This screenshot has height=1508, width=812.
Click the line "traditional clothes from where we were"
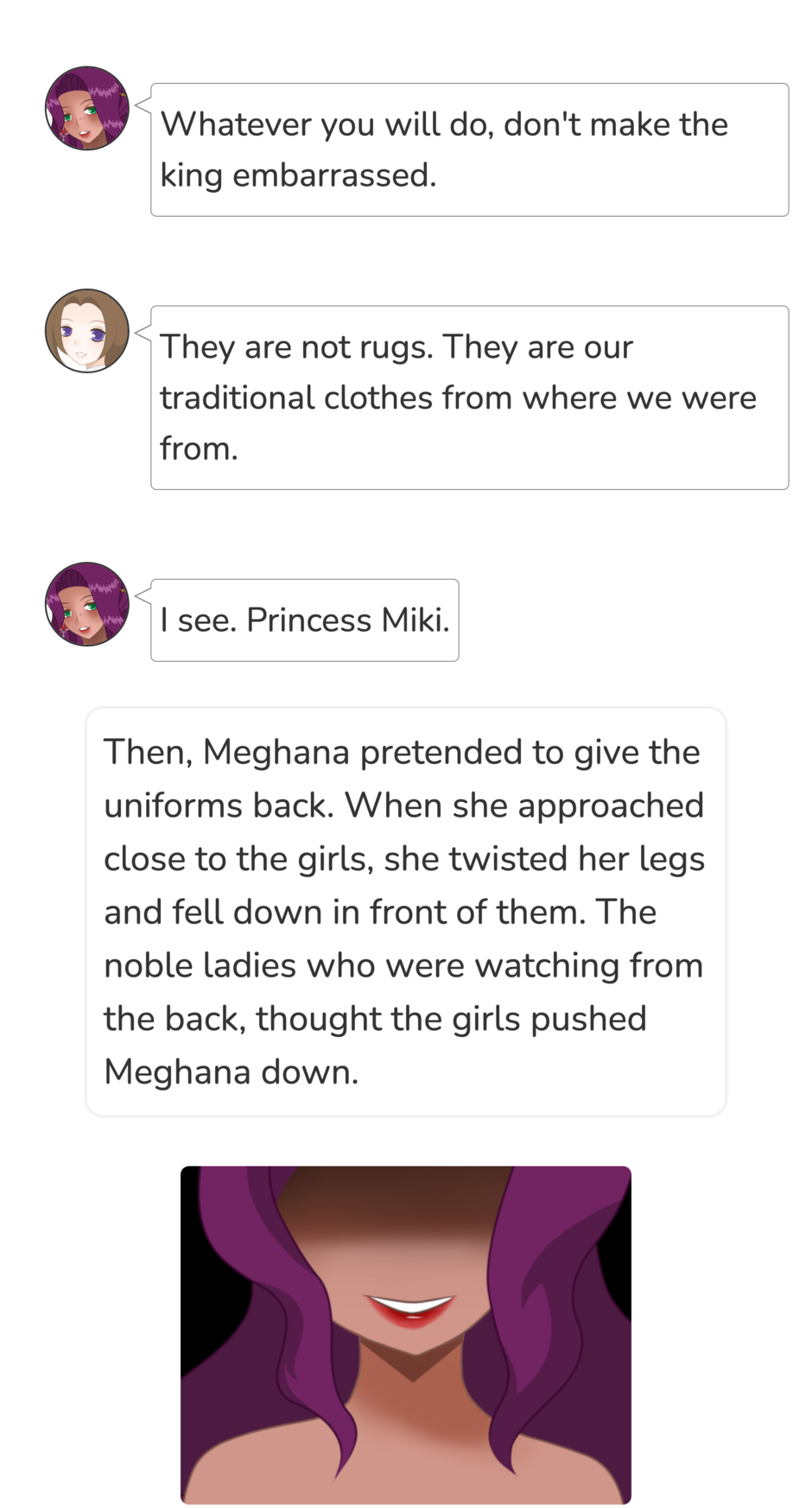[x=458, y=398]
